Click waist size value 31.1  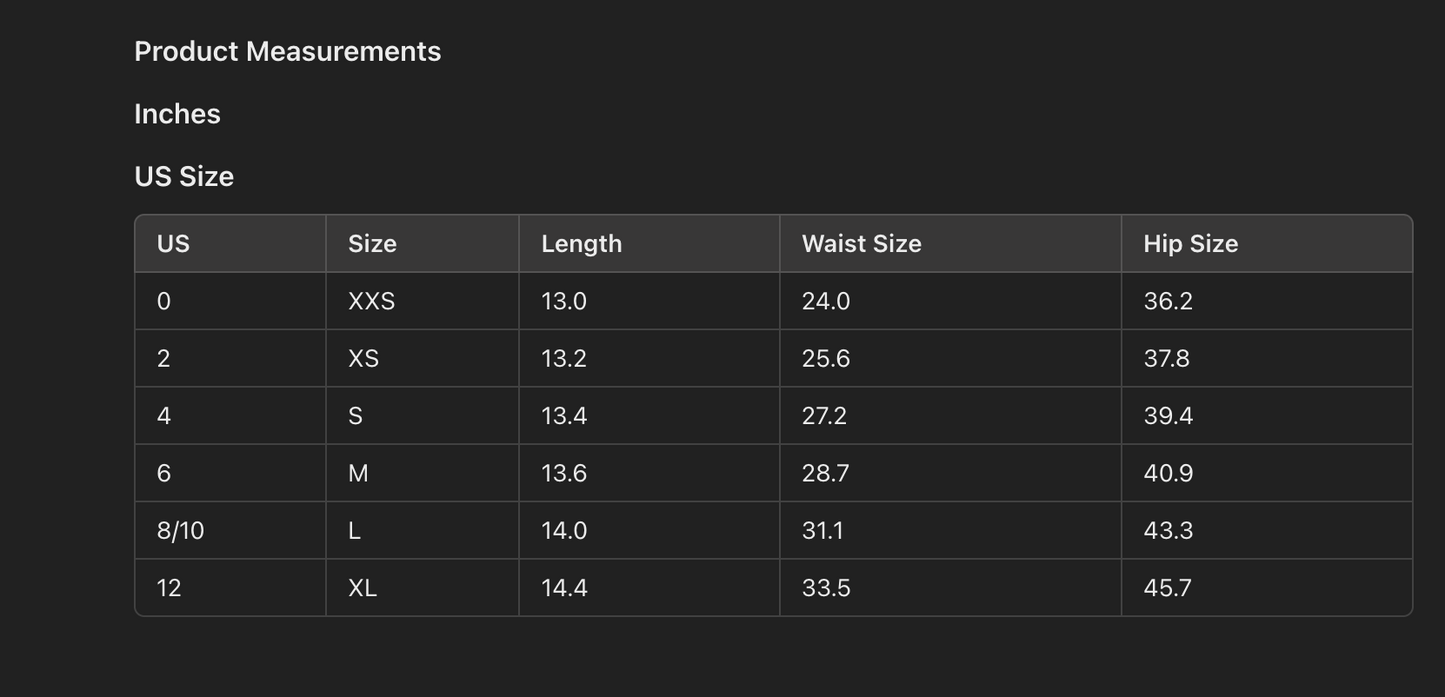(822, 531)
